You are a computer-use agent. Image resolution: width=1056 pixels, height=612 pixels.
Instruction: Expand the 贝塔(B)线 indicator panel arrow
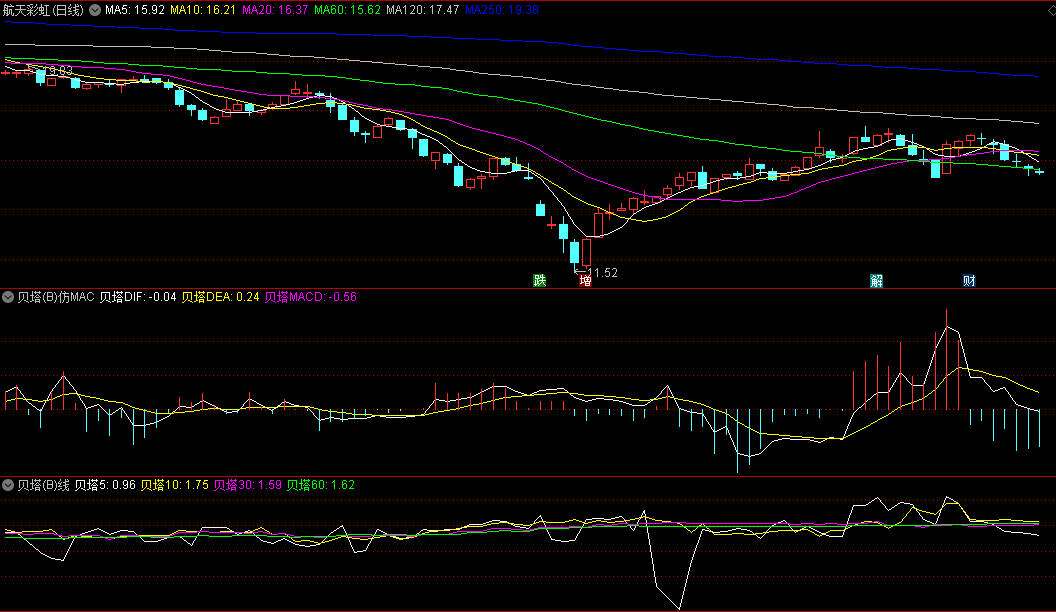8,485
